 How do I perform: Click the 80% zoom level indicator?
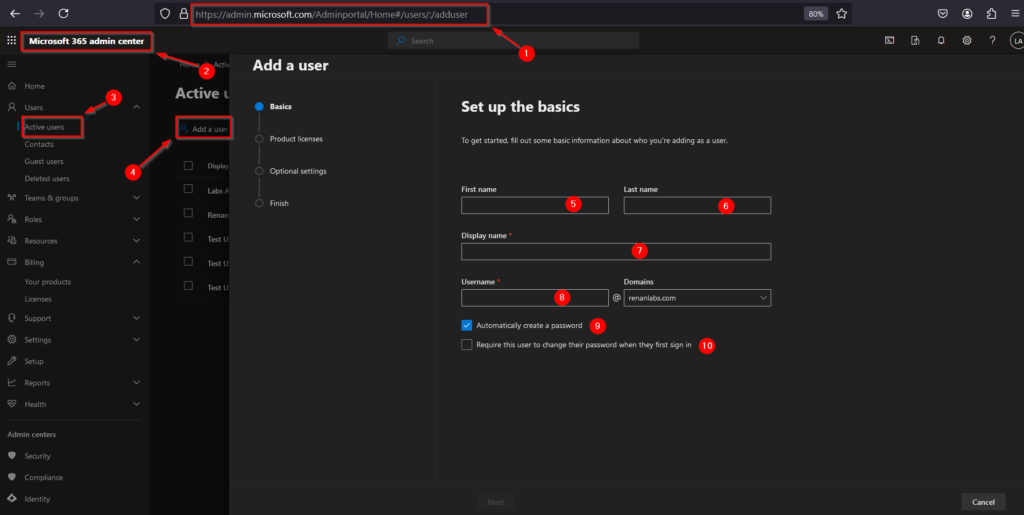point(816,14)
